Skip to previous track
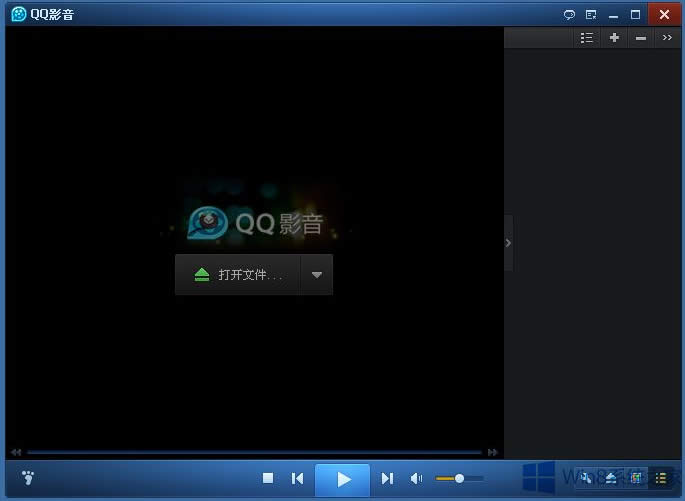This screenshot has width=685, height=501. (298, 479)
